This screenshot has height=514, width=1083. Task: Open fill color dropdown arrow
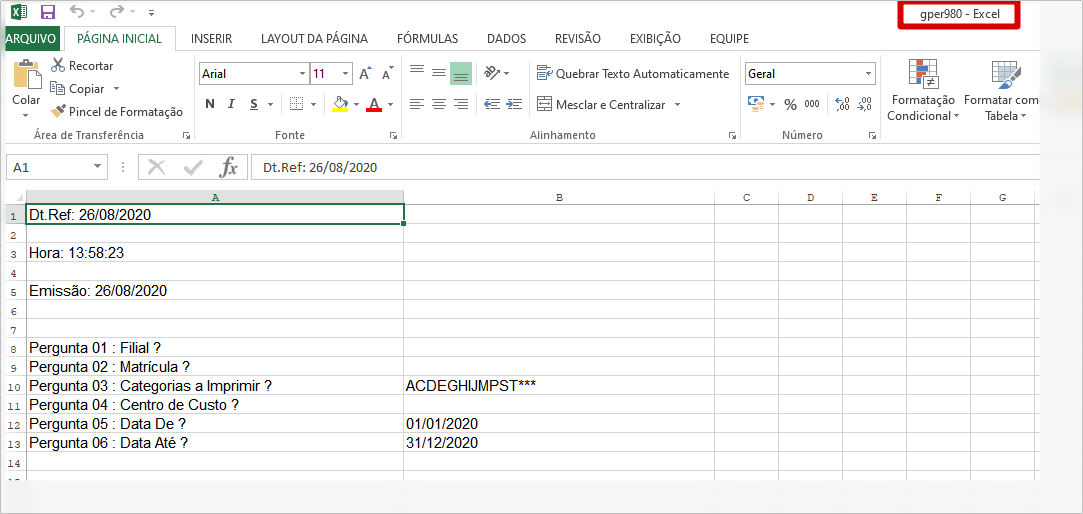(356, 105)
